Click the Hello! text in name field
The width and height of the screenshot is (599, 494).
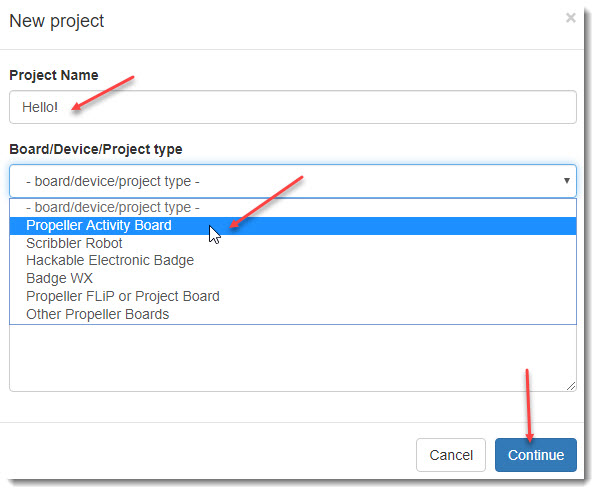pos(40,107)
